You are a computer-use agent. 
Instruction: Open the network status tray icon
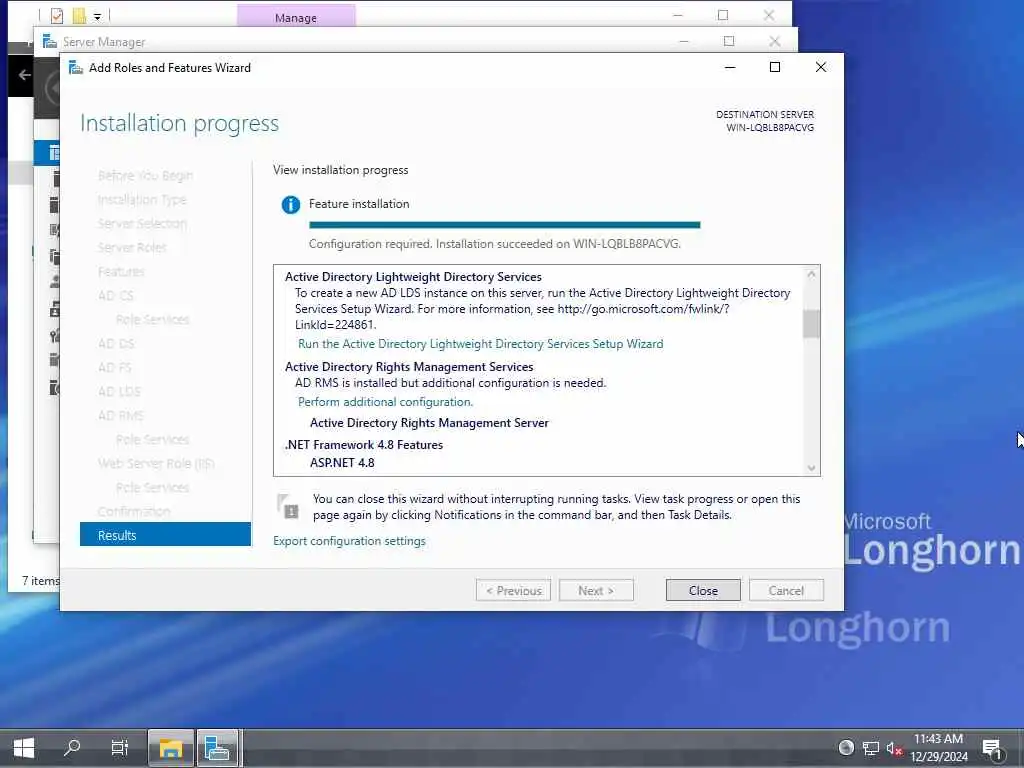[x=871, y=748]
